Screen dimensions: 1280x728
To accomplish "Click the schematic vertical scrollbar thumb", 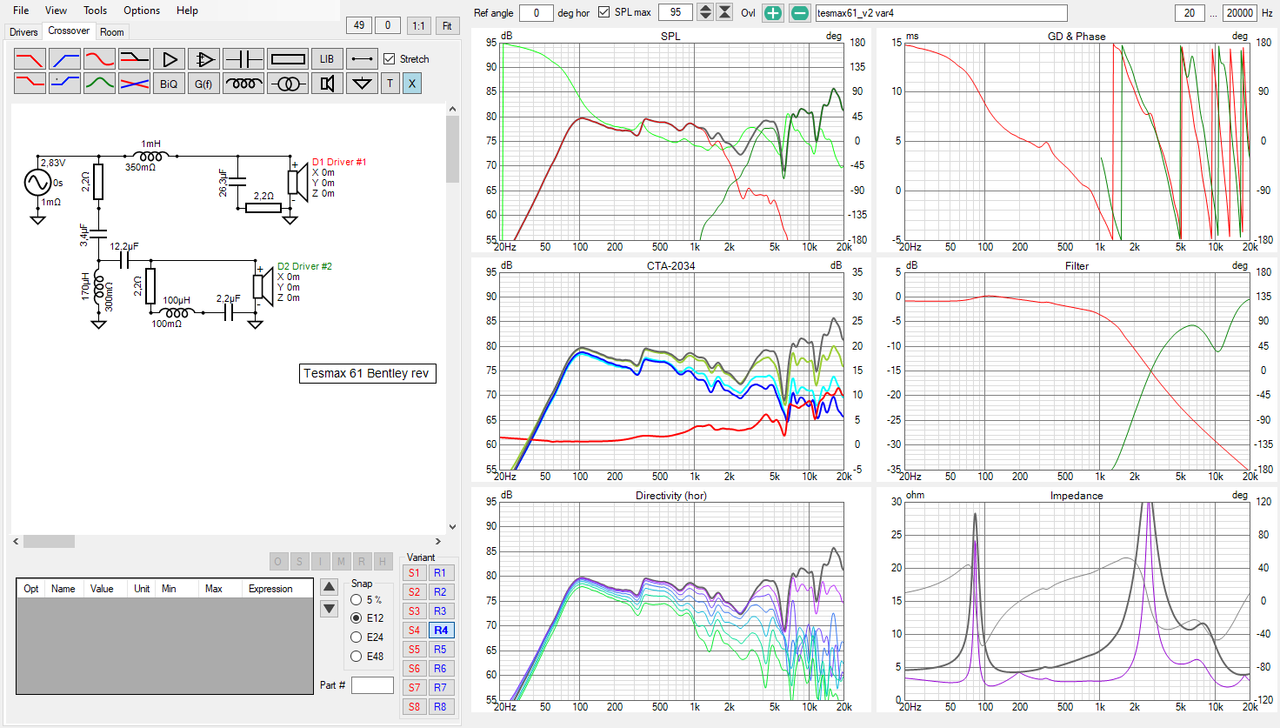I will click(453, 149).
